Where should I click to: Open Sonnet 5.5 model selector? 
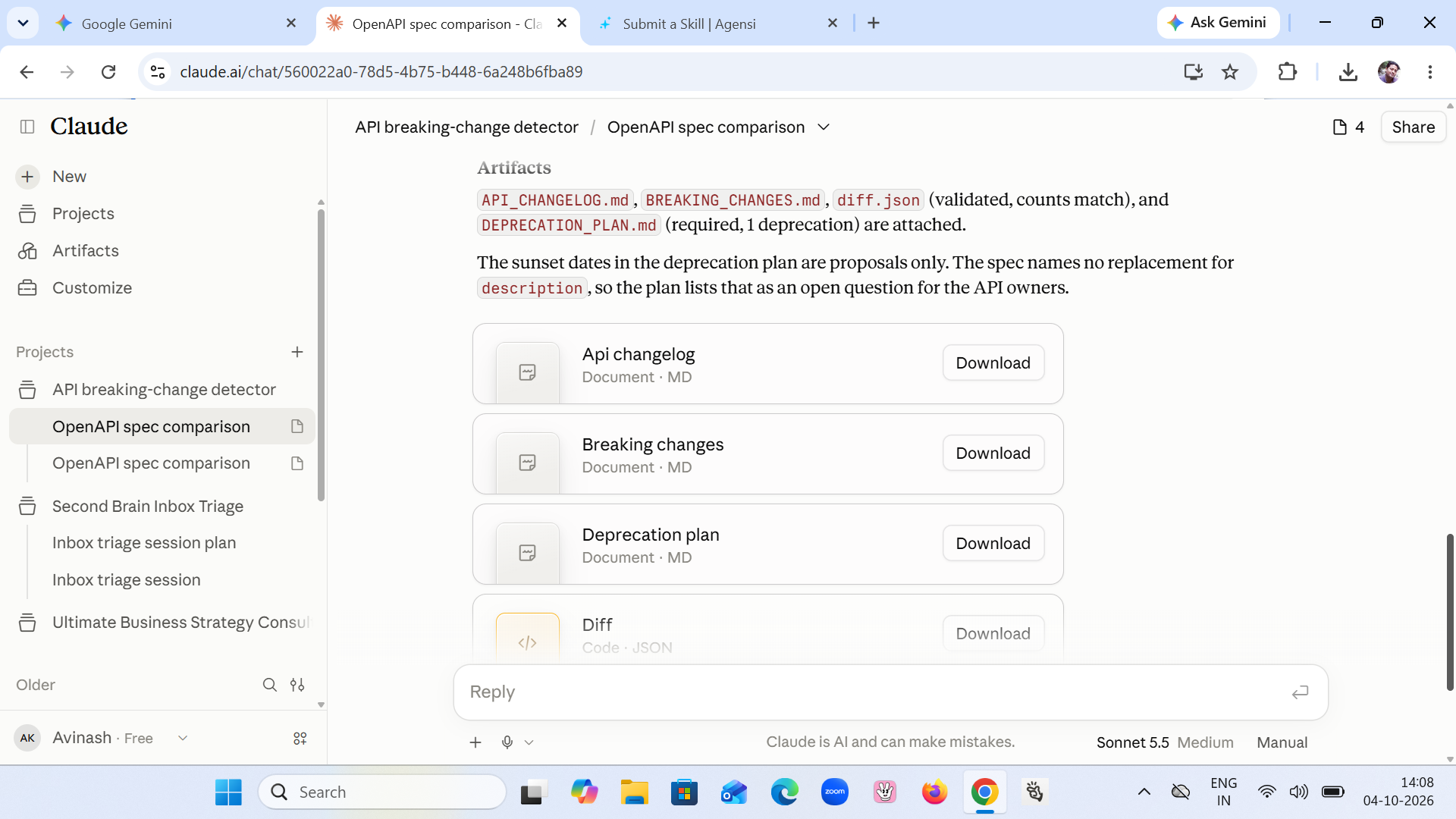click(x=1165, y=742)
